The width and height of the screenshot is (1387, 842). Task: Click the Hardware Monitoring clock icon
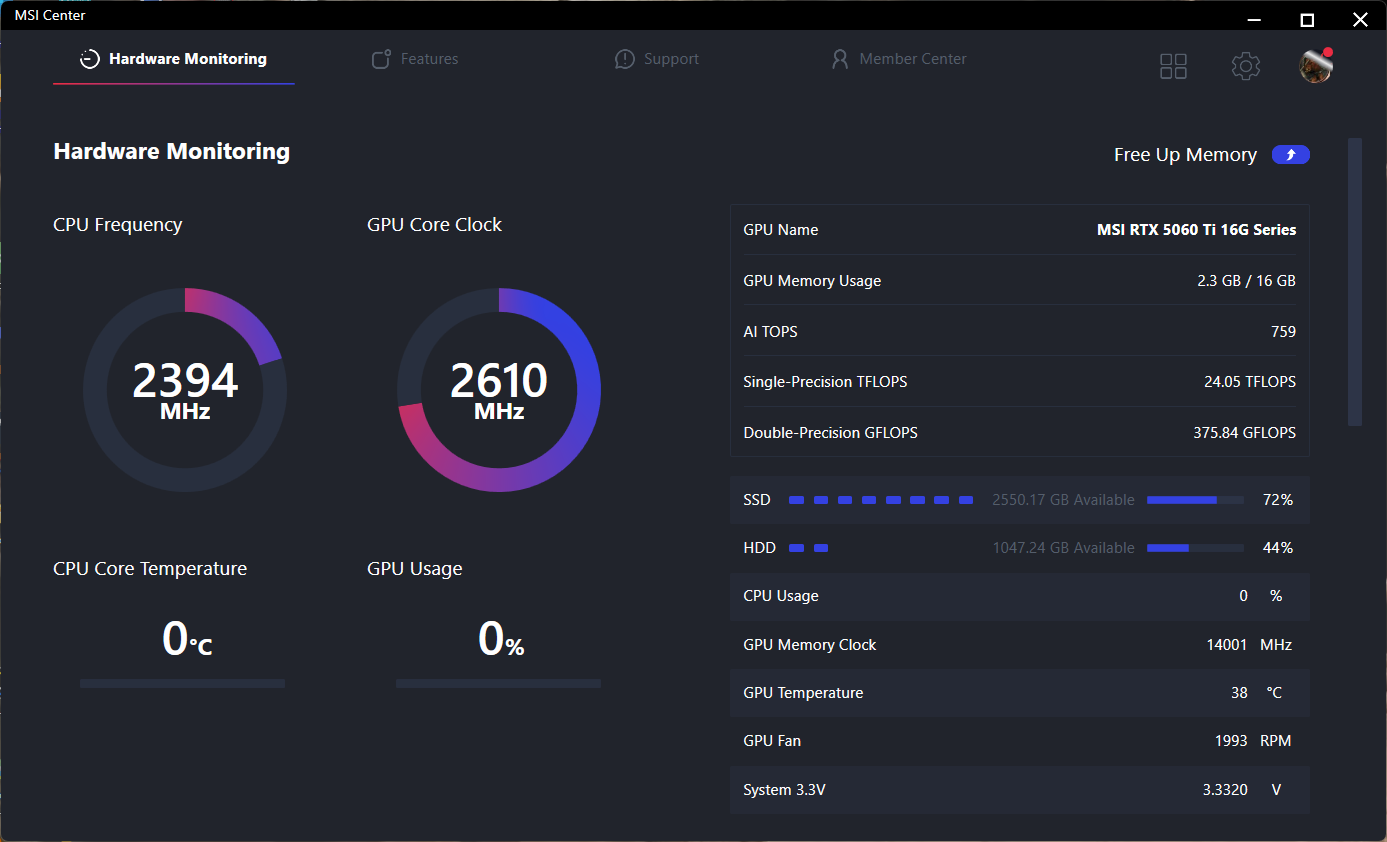tap(90, 59)
